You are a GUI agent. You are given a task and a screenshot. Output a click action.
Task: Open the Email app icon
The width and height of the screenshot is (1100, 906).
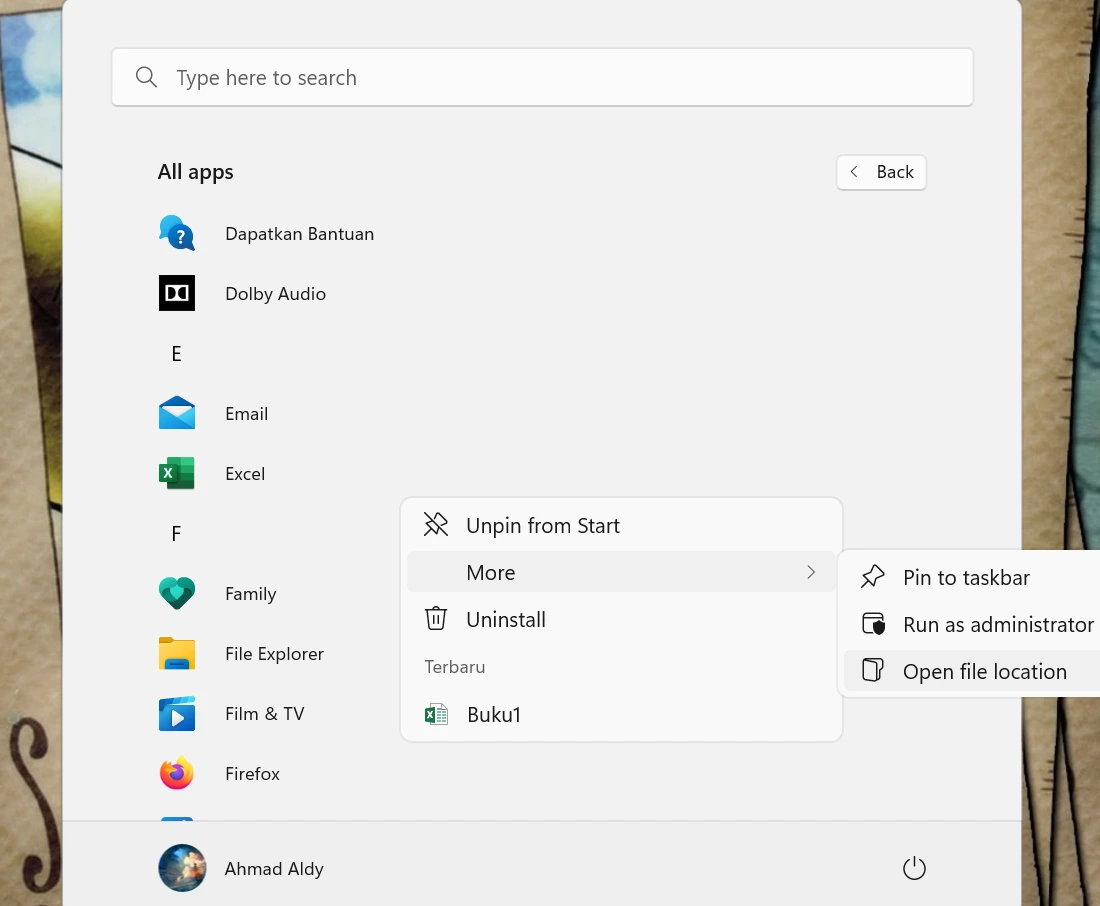(x=177, y=413)
